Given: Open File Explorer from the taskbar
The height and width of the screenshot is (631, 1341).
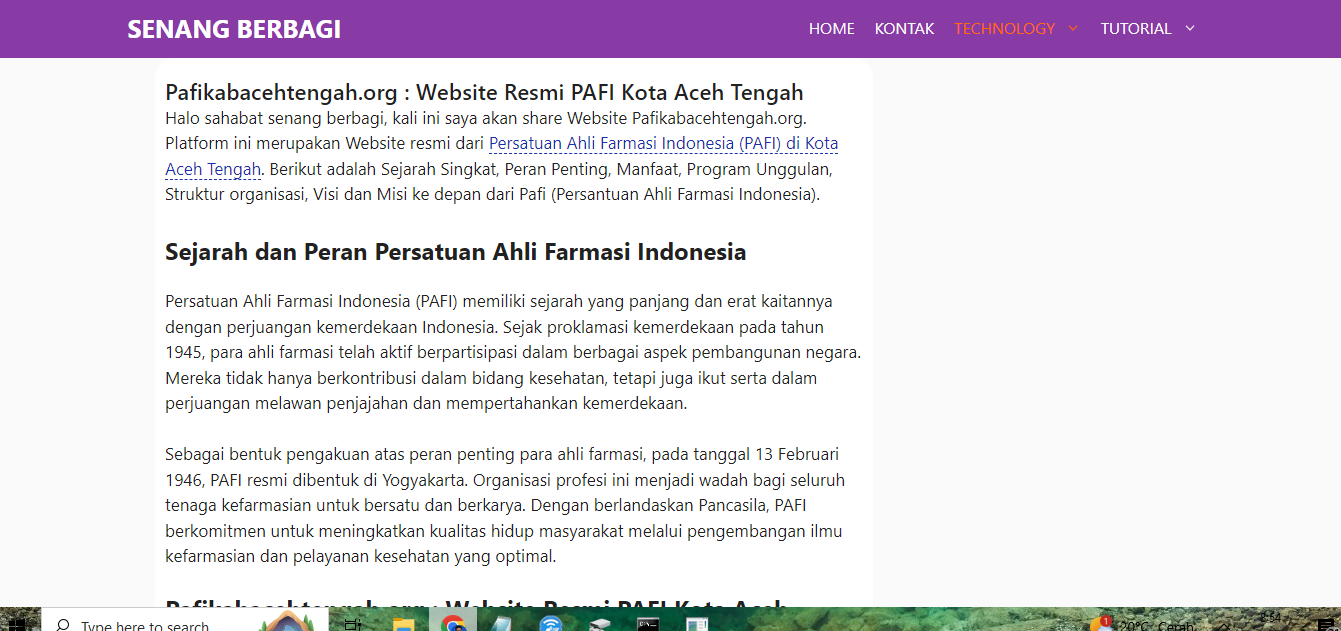Looking at the screenshot, I should click(403, 624).
